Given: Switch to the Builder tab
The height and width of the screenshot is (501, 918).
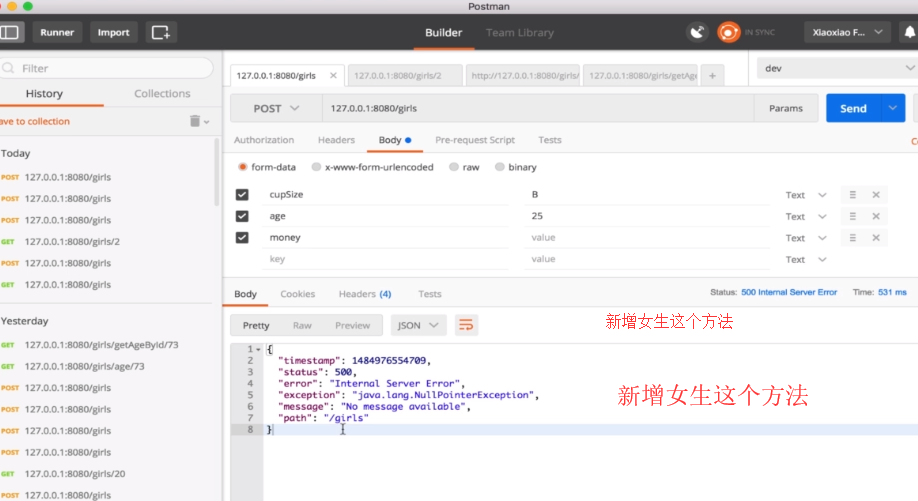Looking at the screenshot, I should (x=443, y=33).
